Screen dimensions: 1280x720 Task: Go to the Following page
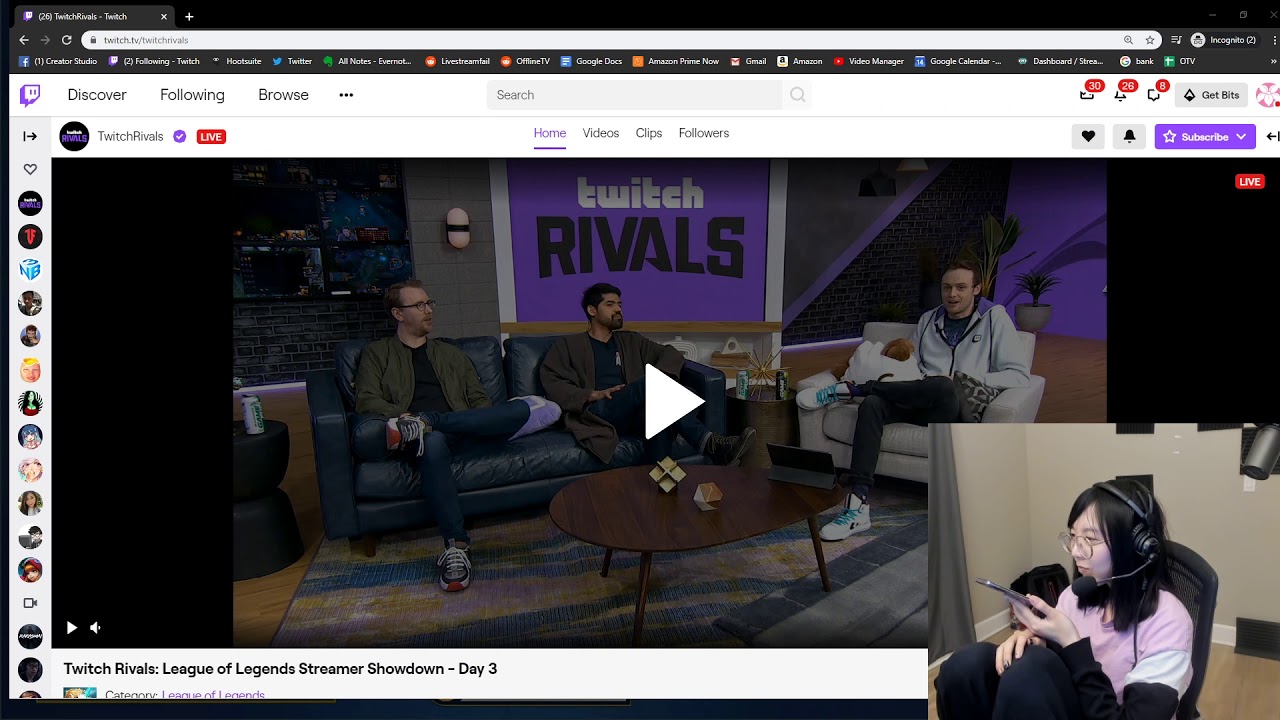click(x=192, y=95)
